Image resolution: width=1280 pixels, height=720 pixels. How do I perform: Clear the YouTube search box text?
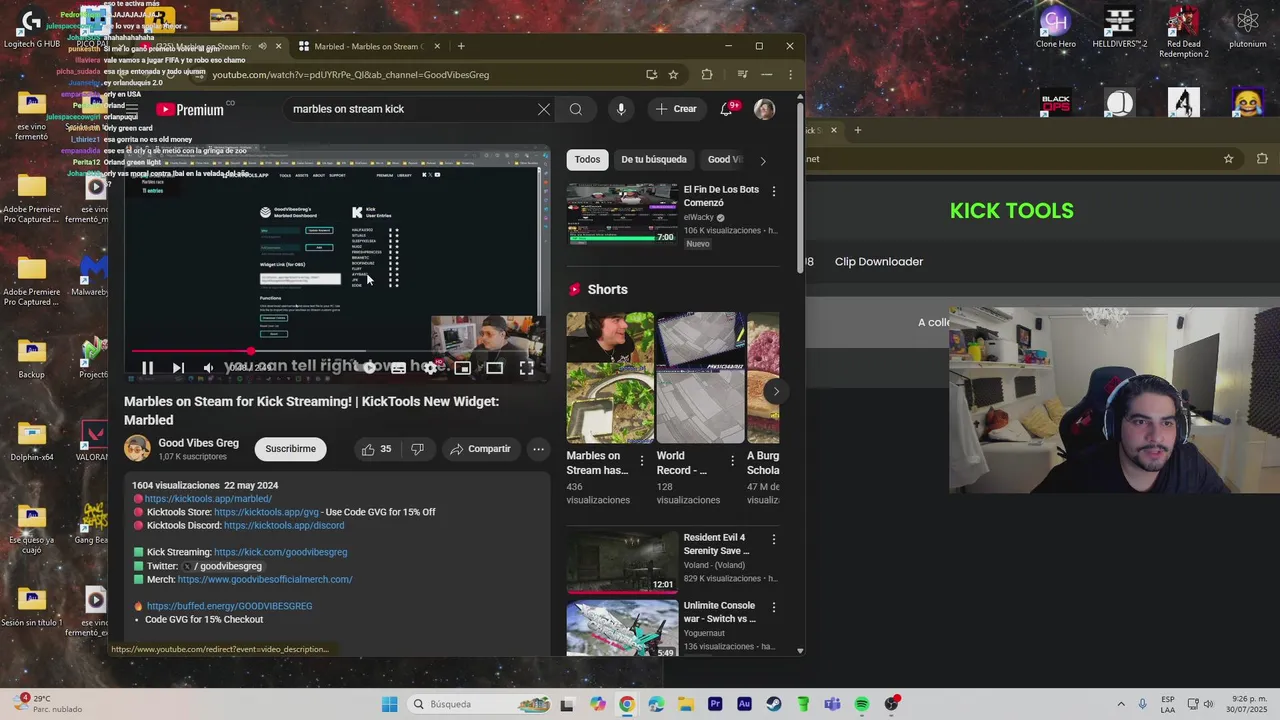[x=544, y=109]
